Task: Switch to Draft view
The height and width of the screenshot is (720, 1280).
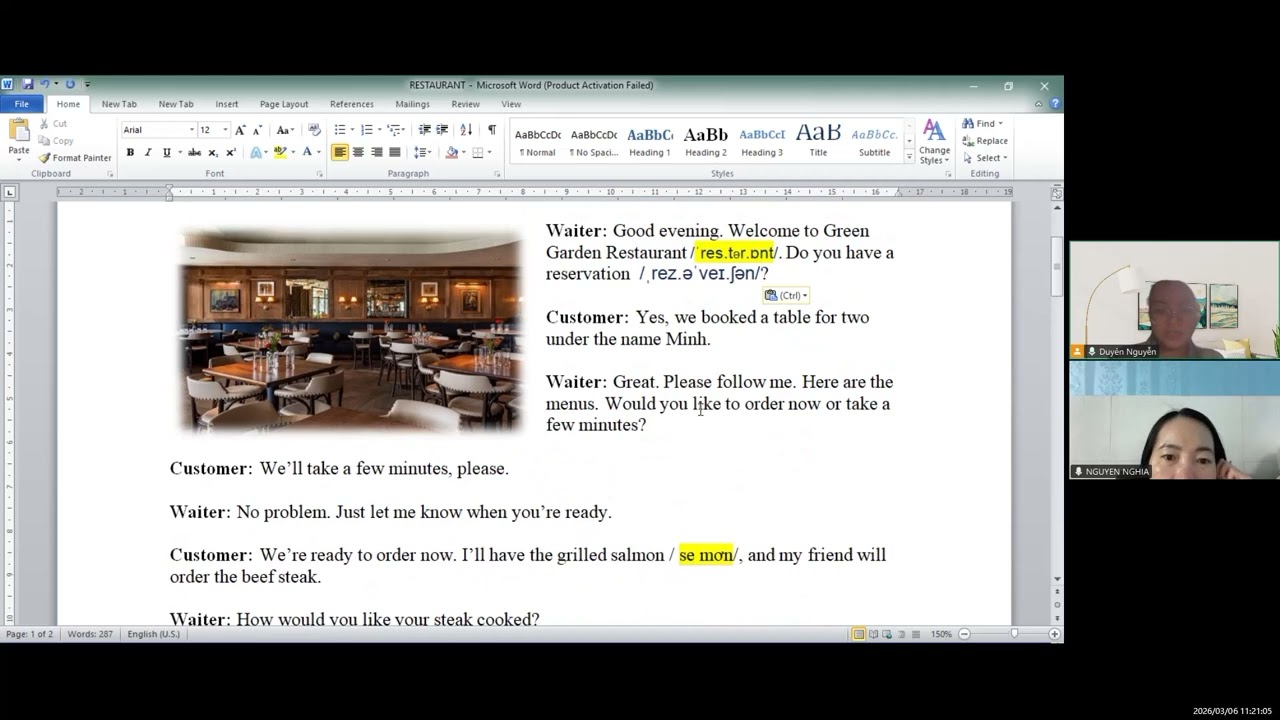Action: tap(915, 634)
